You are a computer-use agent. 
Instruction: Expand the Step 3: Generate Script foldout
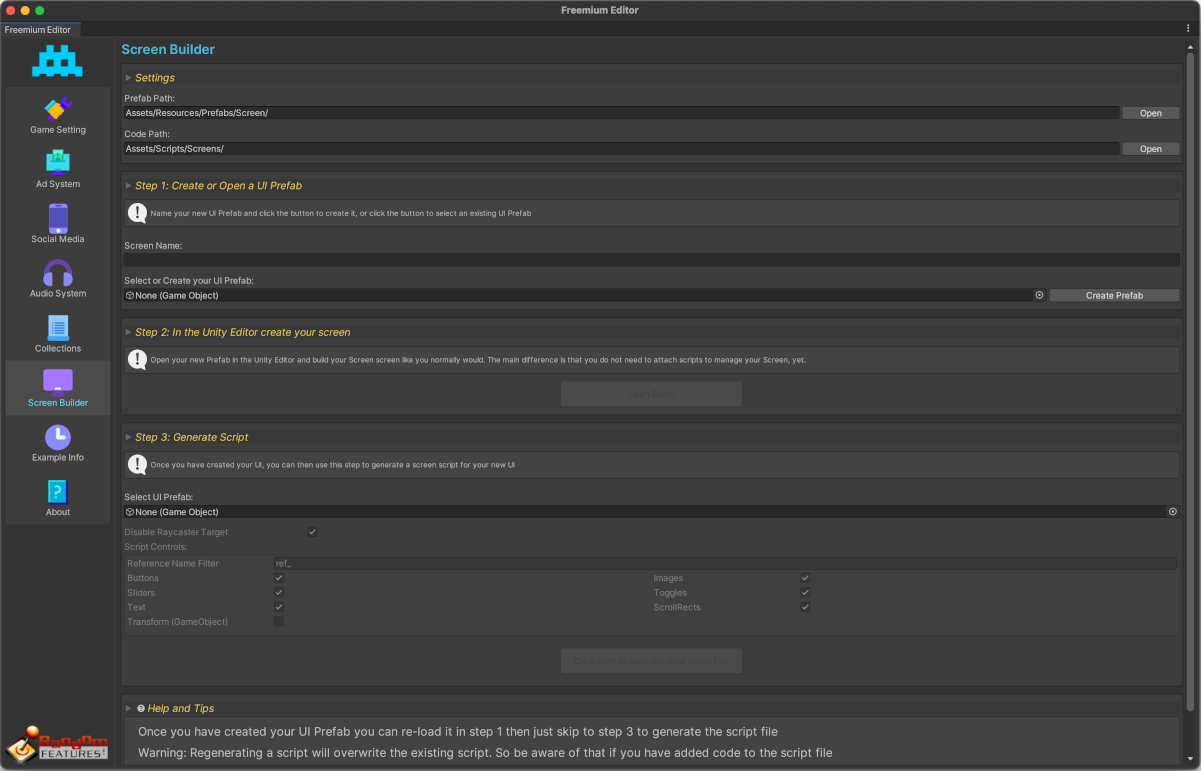(129, 437)
